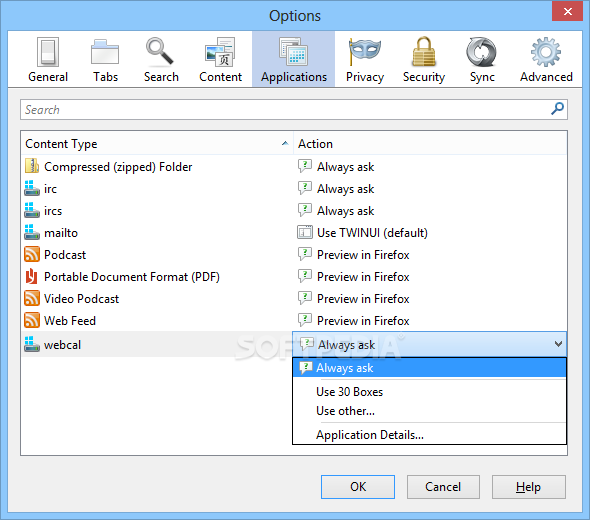Screen dimensions: 590x520
Task: Click Always ask action for ircs
Action: tap(345, 211)
